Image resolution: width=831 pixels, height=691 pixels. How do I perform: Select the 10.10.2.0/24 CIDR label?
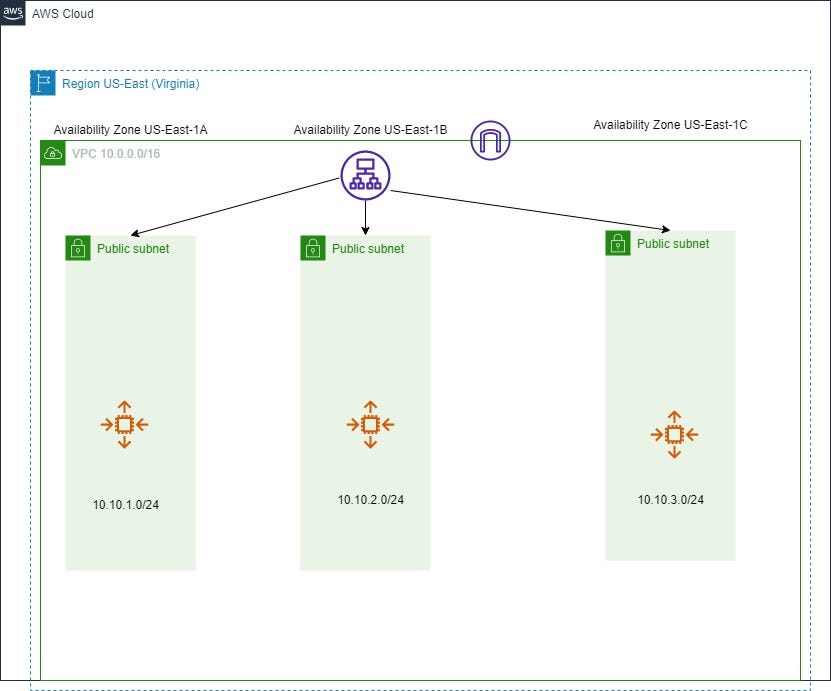[369, 500]
